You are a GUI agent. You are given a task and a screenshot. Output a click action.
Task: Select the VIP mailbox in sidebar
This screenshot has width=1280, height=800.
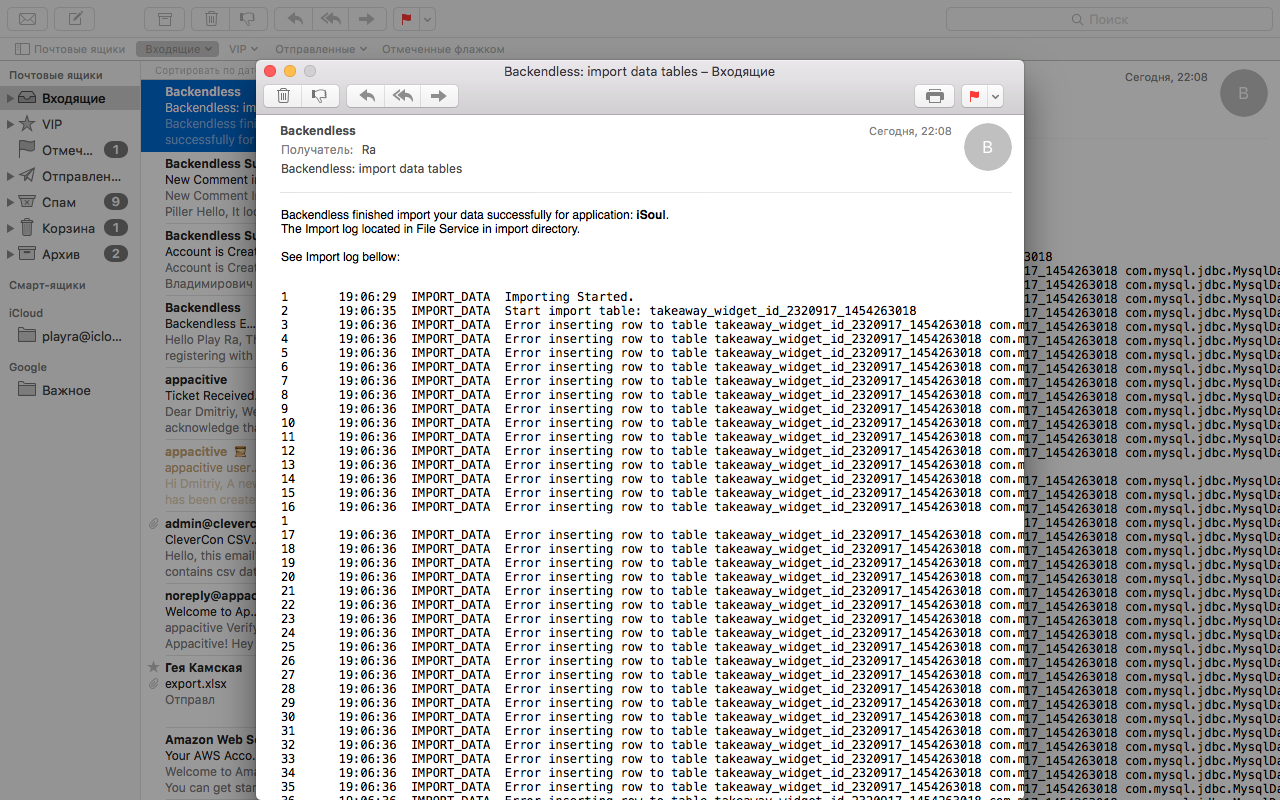70,125
